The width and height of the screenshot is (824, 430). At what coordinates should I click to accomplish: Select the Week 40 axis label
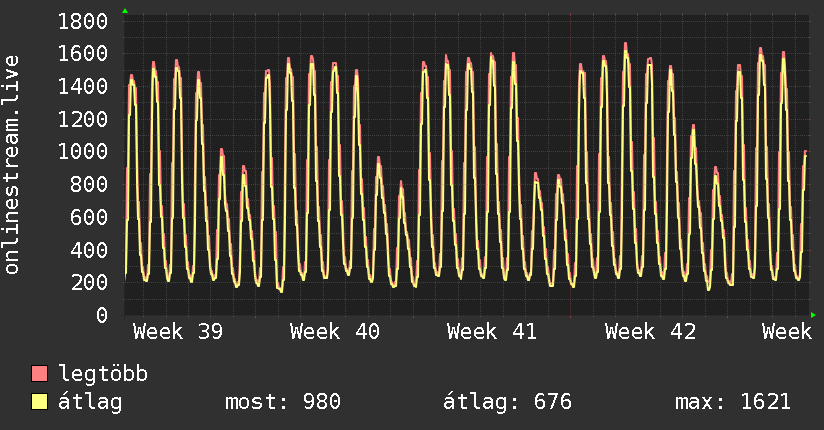(x=335, y=332)
